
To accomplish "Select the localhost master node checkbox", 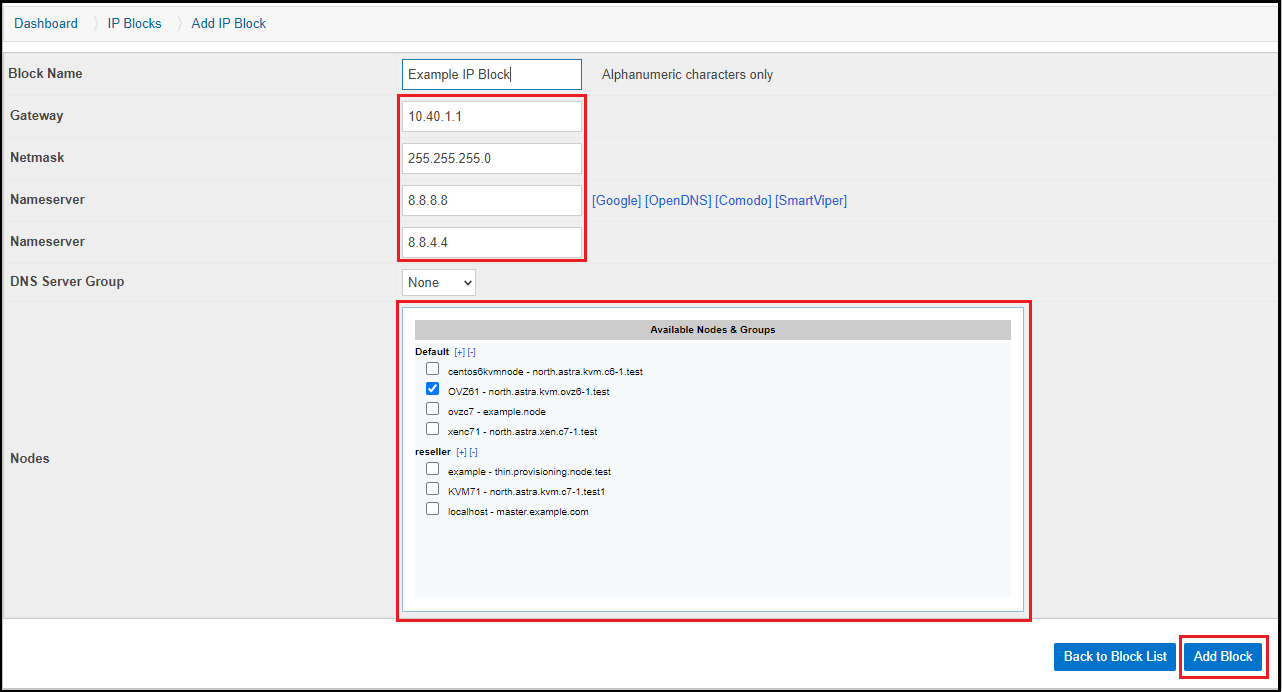I will [x=432, y=508].
